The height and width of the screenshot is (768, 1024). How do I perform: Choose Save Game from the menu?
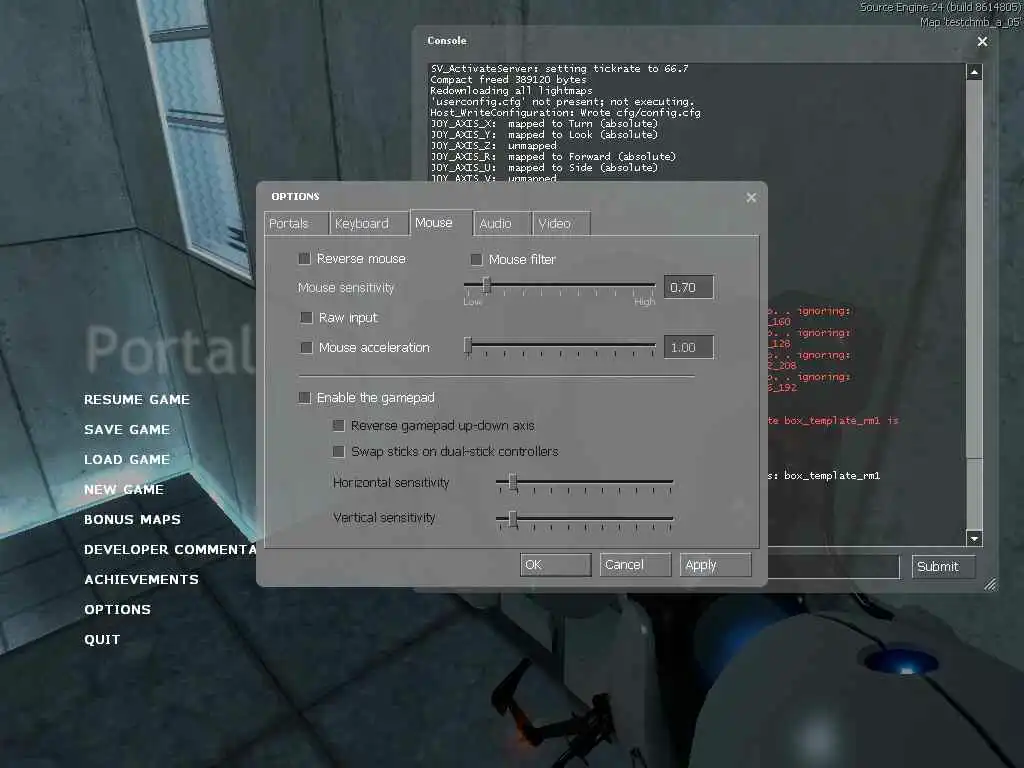point(127,430)
